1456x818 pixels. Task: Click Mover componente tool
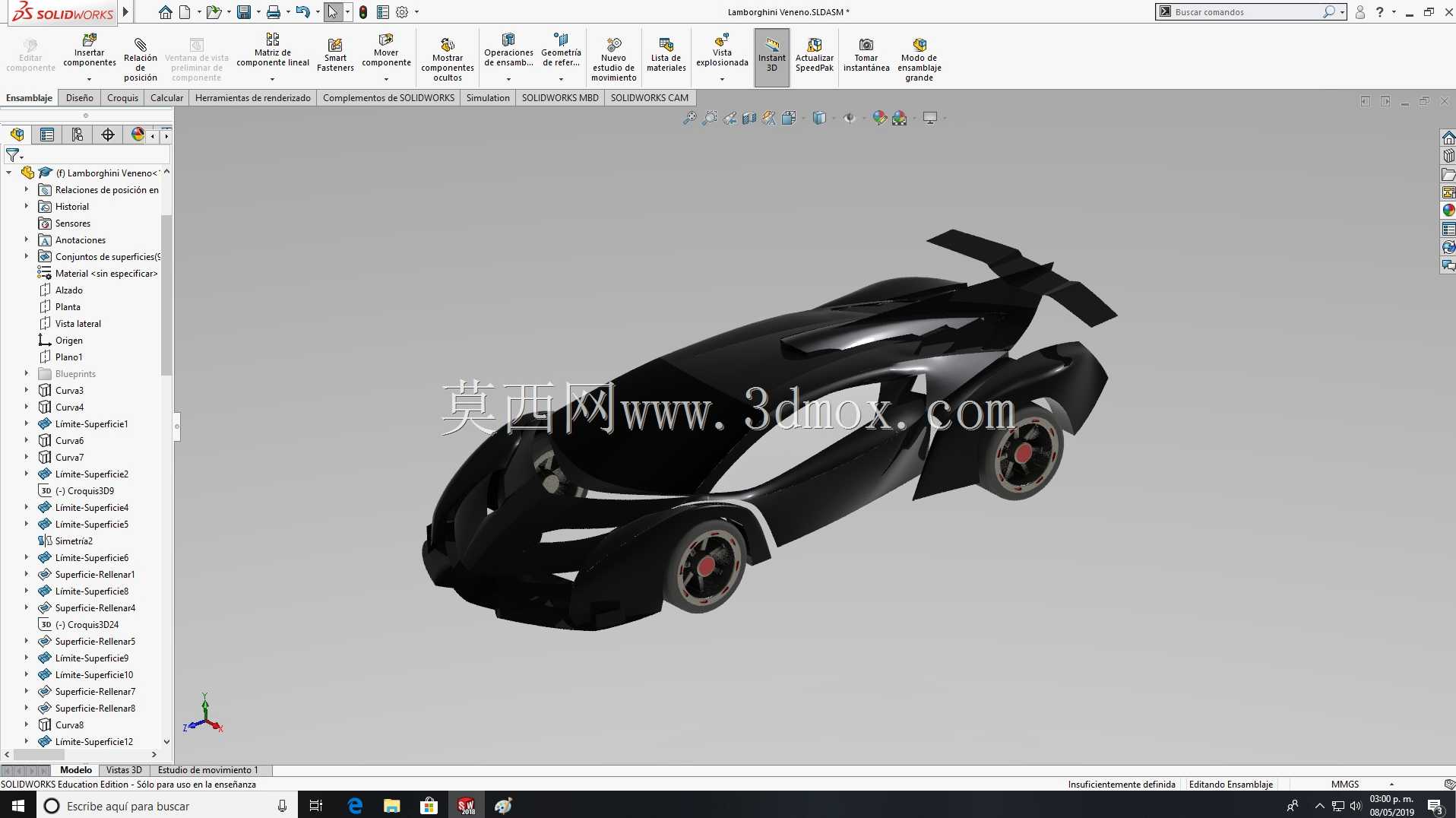(386, 50)
